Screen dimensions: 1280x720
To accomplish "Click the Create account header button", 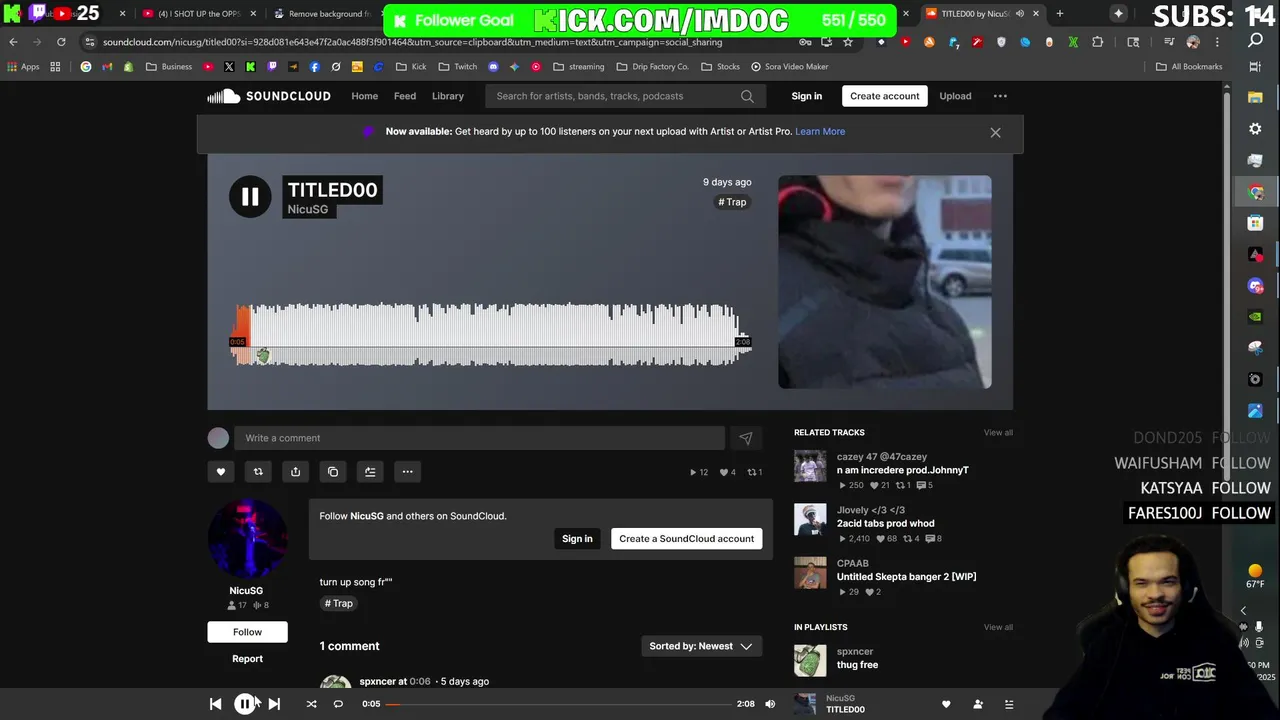I will pyautogui.click(x=884, y=96).
